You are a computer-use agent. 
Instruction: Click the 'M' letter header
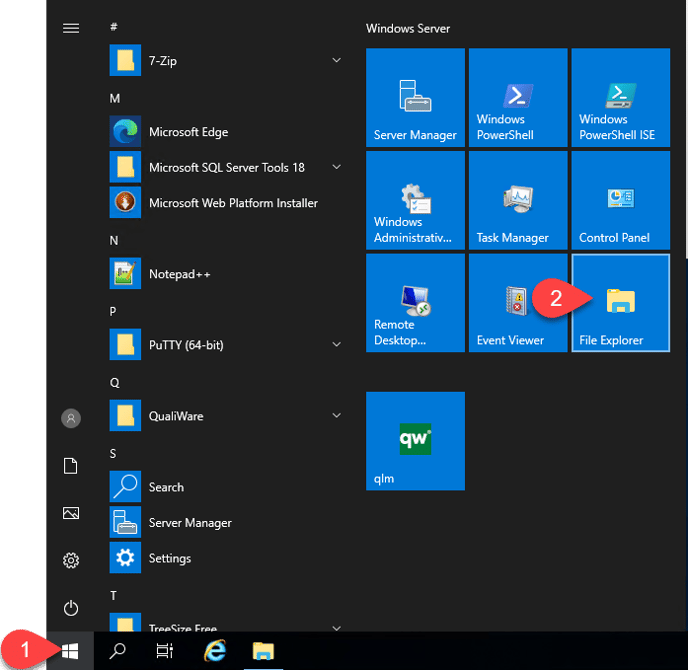pyautogui.click(x=115, y=98)
